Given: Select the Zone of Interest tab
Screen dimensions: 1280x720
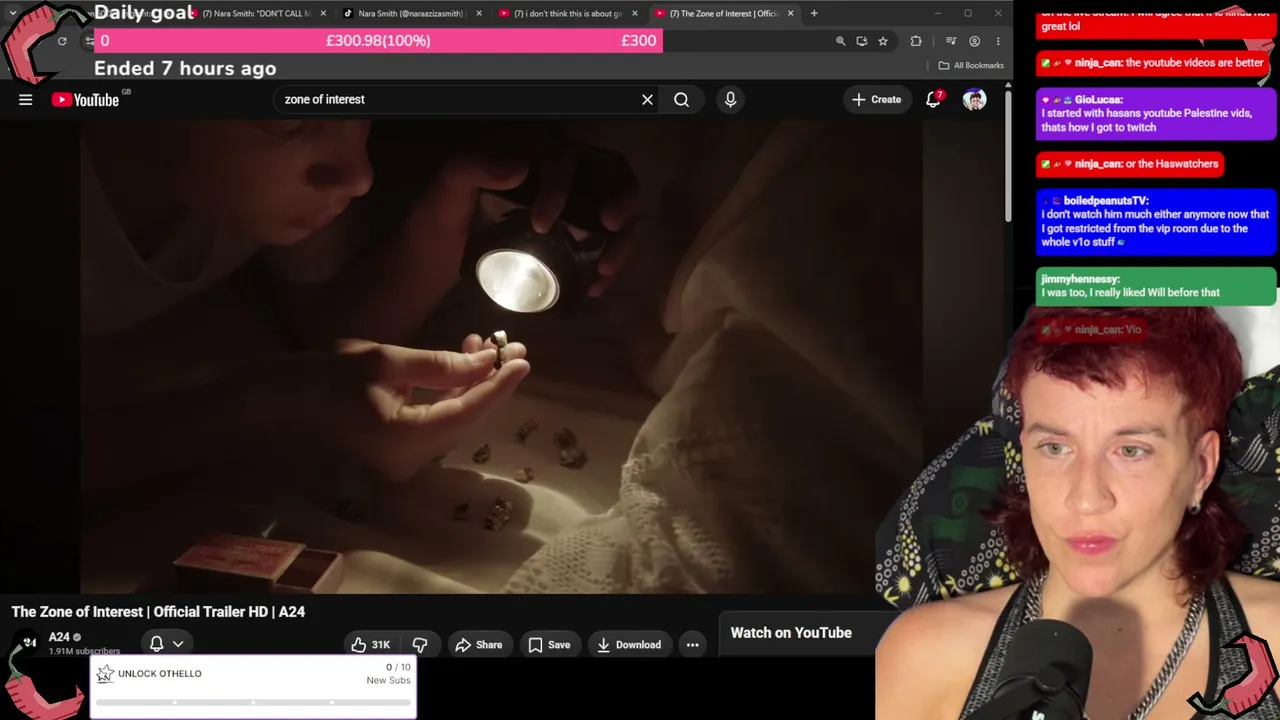Looking at the screenshot, I should [724, 13].
